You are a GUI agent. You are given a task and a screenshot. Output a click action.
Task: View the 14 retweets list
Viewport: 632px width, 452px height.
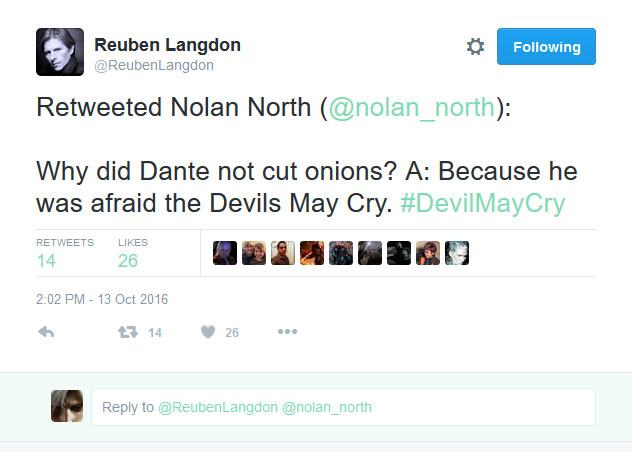tap(46, 260)
